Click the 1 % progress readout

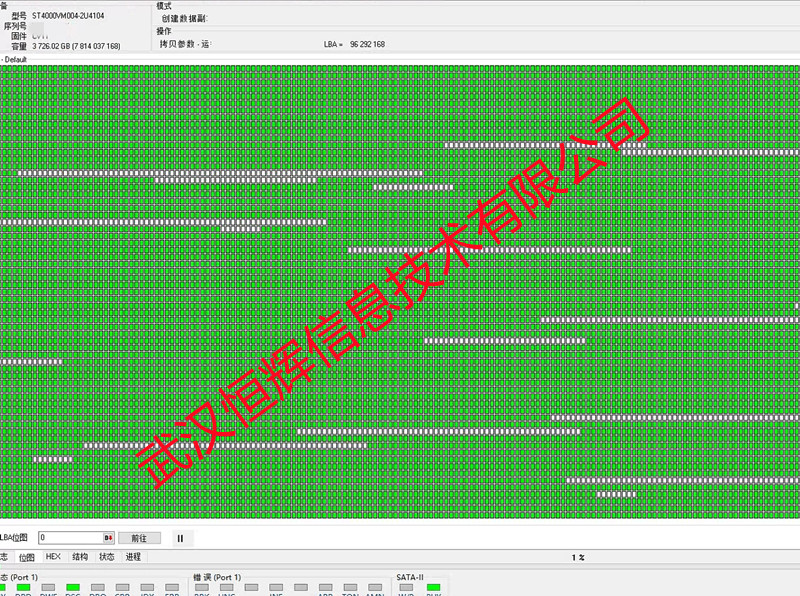(x=578, y=558)
